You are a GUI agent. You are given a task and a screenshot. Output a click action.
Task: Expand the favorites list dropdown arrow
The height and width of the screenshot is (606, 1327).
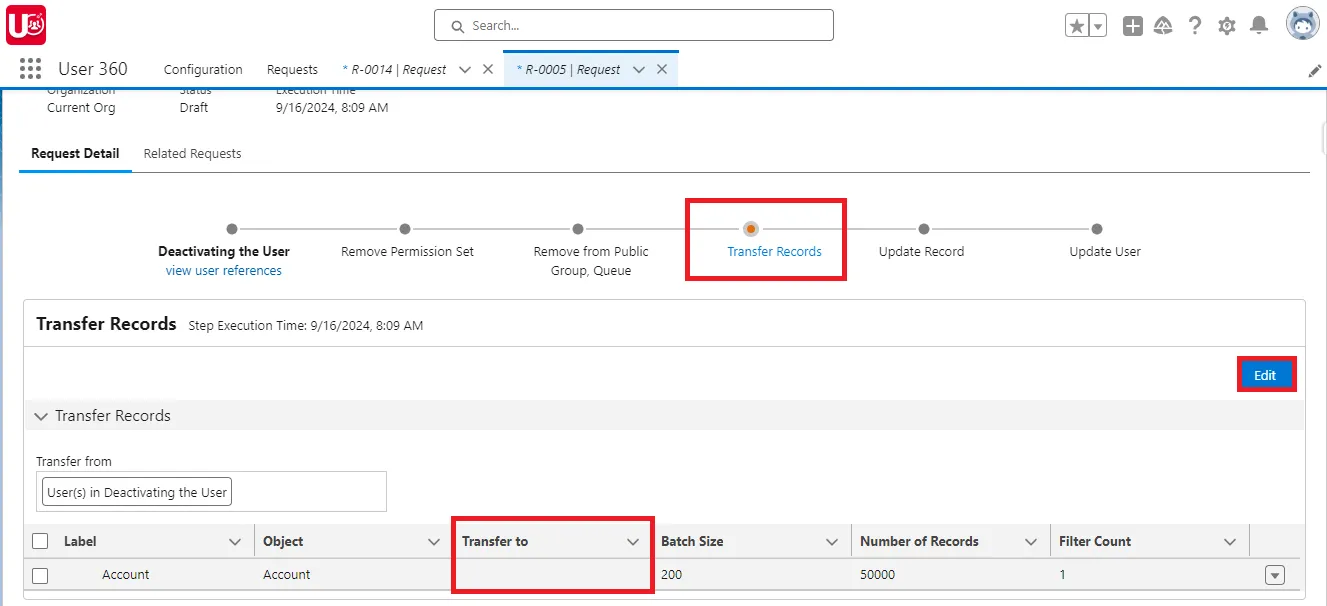click(1098, 26)
